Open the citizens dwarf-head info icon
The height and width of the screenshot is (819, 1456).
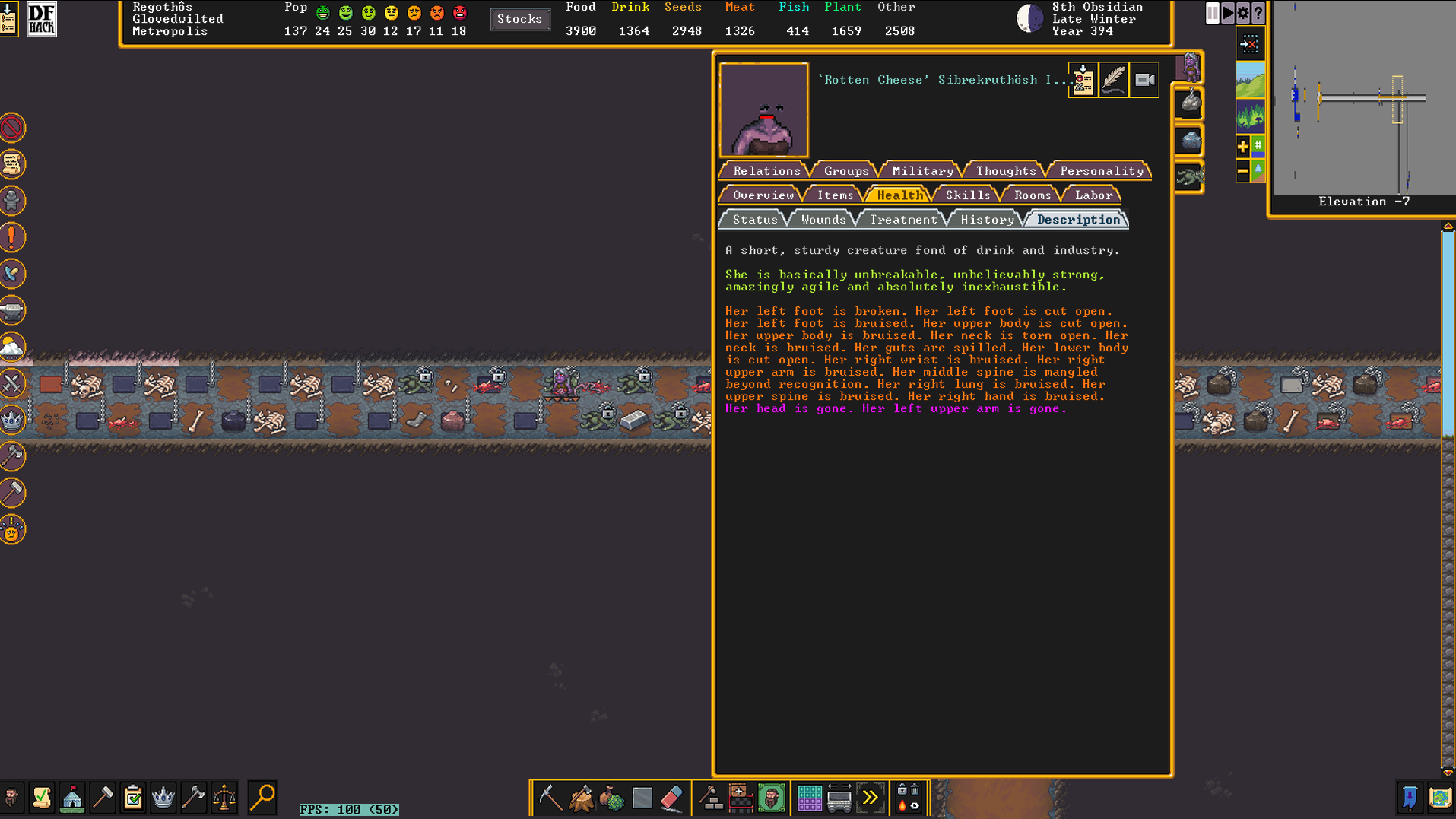click(11, 798)
